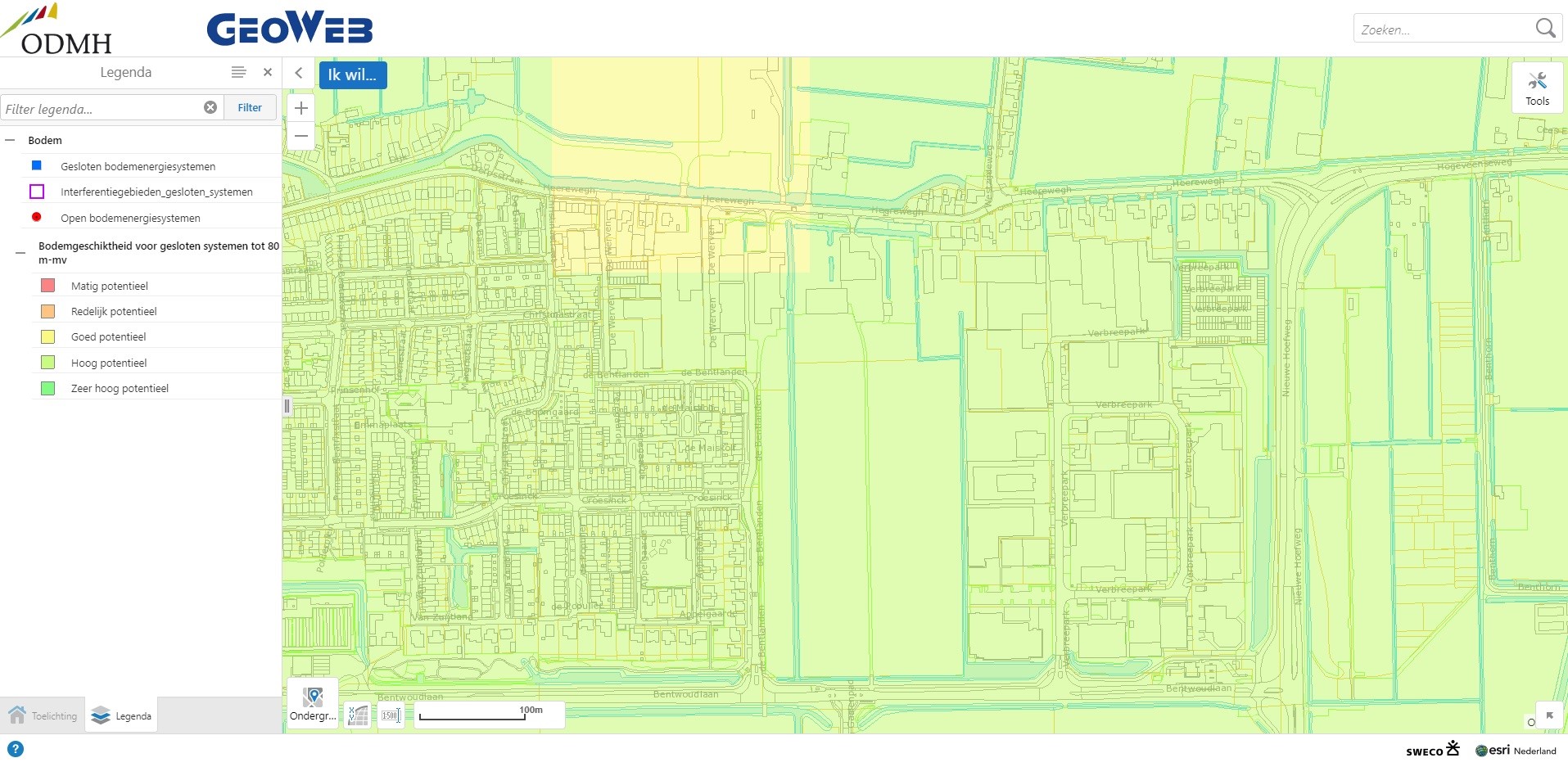Image resolution: width=1568 pixels, height=767 pixels.
Task: Clear the legend filter field
Action: pyautogui.click(x=210, y=107)
